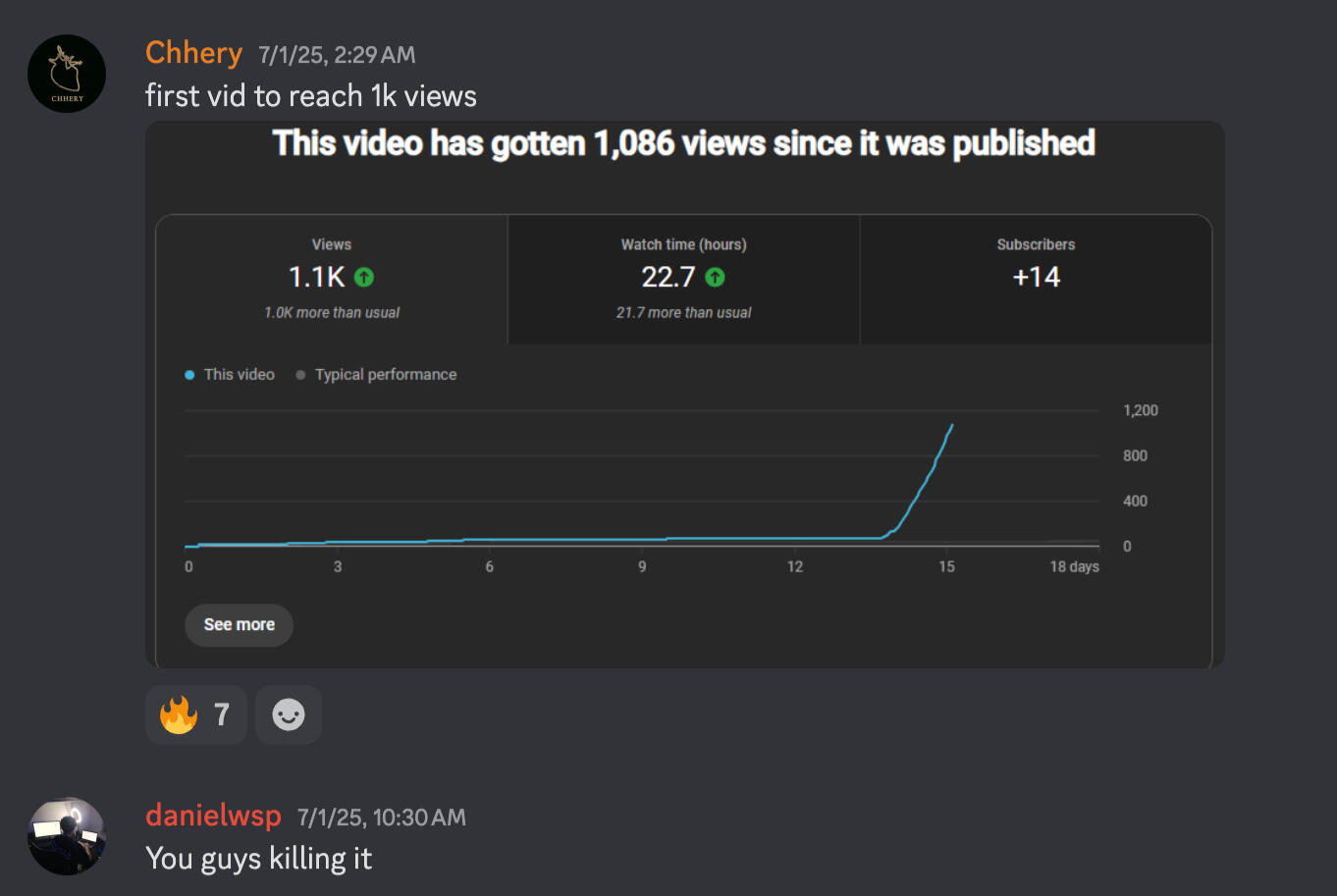Click the blue 'This video' legend dot
1337x896 pixels.
pos(189,375)
